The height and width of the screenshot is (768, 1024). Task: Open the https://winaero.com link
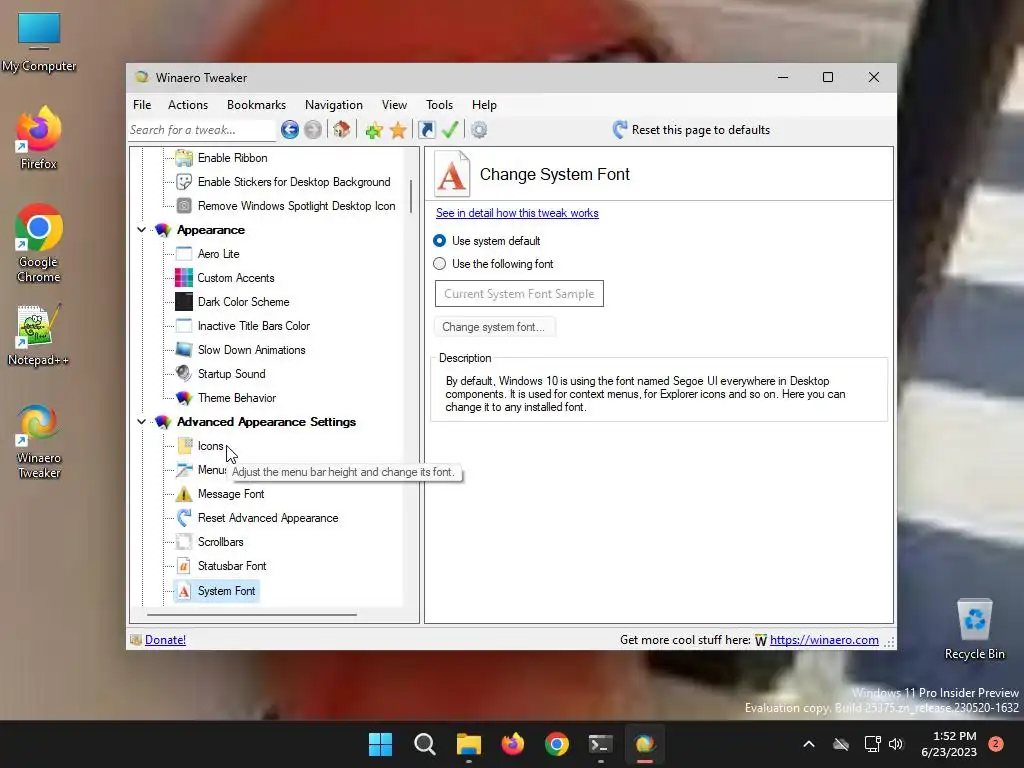824,640
